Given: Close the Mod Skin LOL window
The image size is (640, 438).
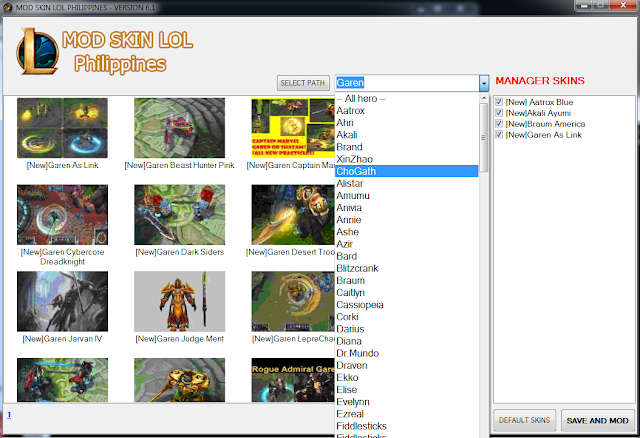Looking at the screenshot, I should [x=623, y=5].
